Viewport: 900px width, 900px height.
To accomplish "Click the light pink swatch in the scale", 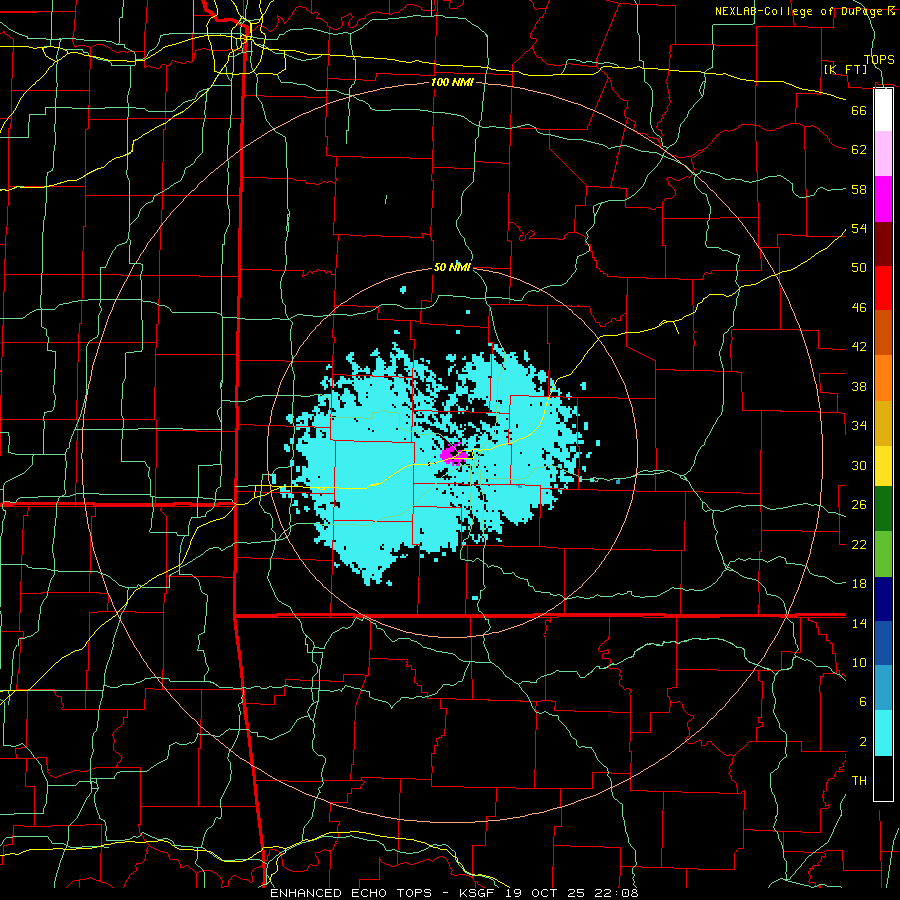I will click(883, 154).
